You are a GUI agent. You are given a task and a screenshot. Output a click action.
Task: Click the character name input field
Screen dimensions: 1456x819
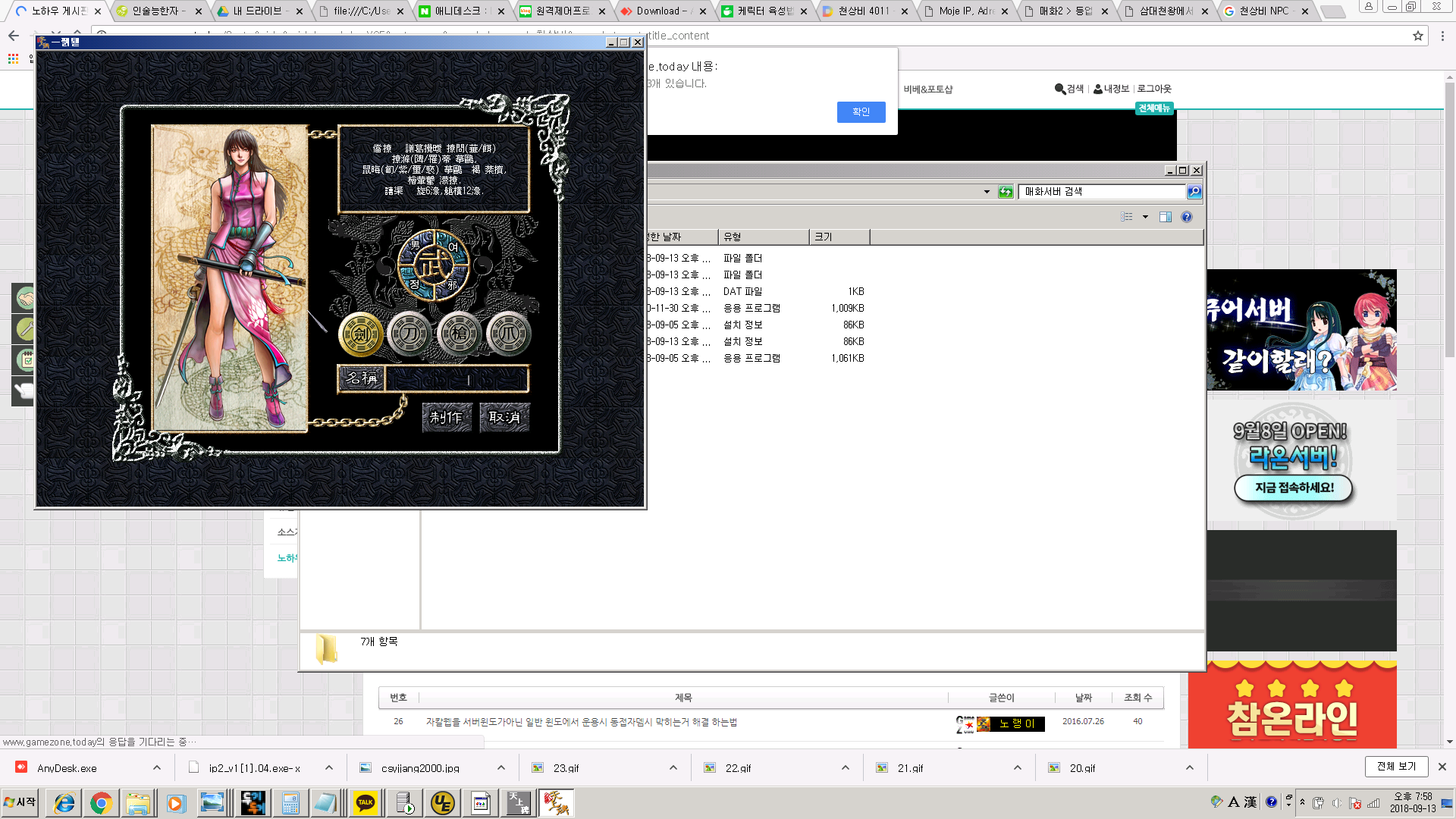(x=457, y=378)
